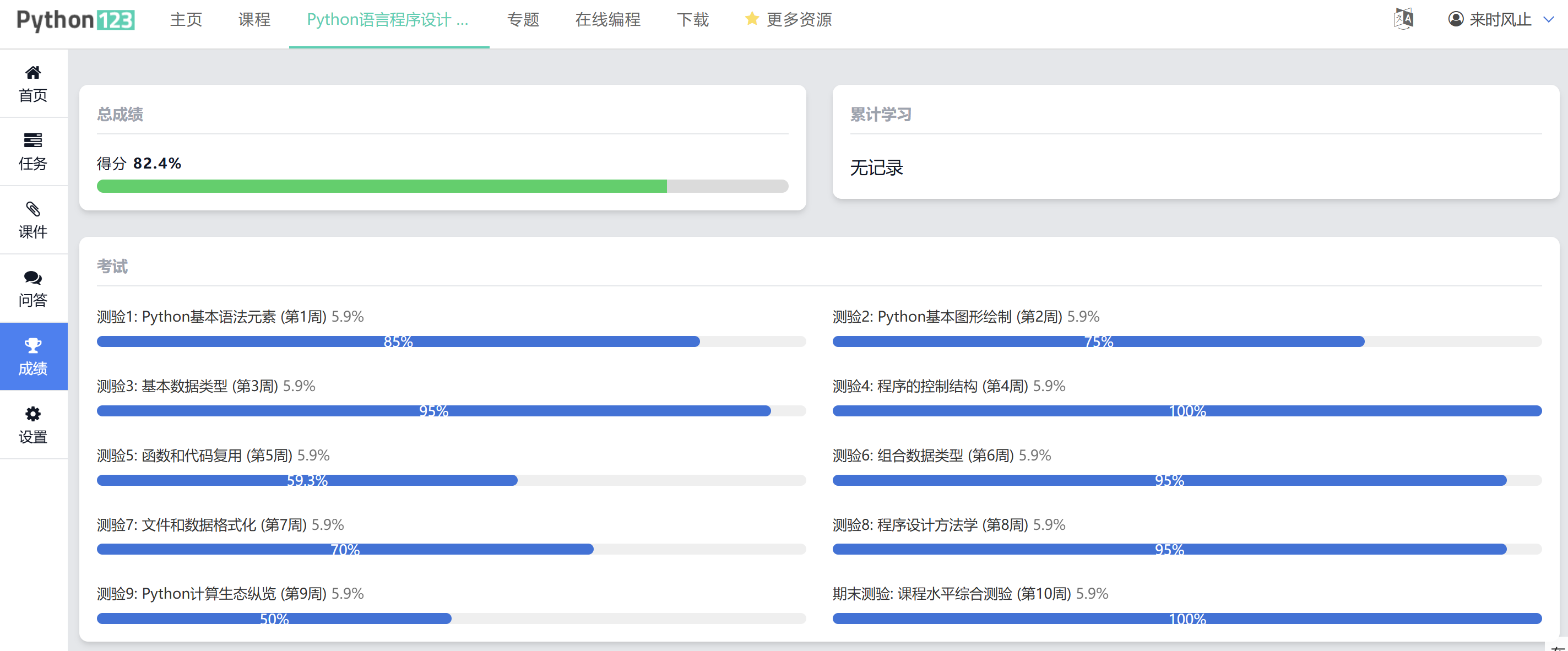
Task: Click the user avatar icon
Action: [1456, 19]
